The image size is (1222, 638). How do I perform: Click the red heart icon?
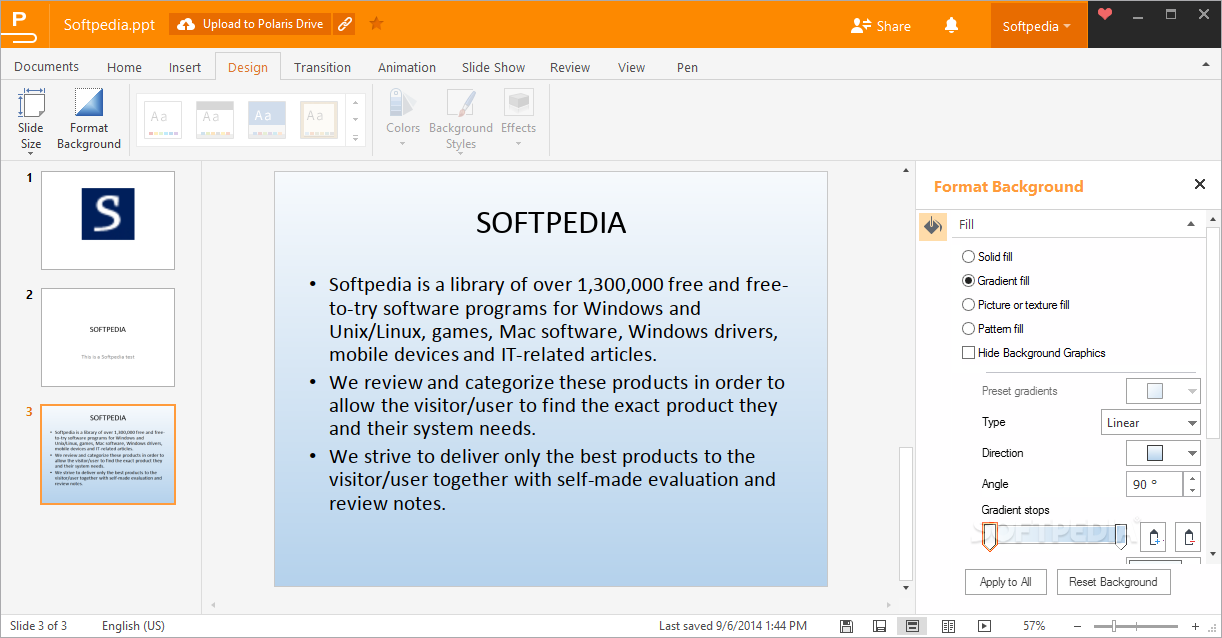click(x=1104, y=14)
